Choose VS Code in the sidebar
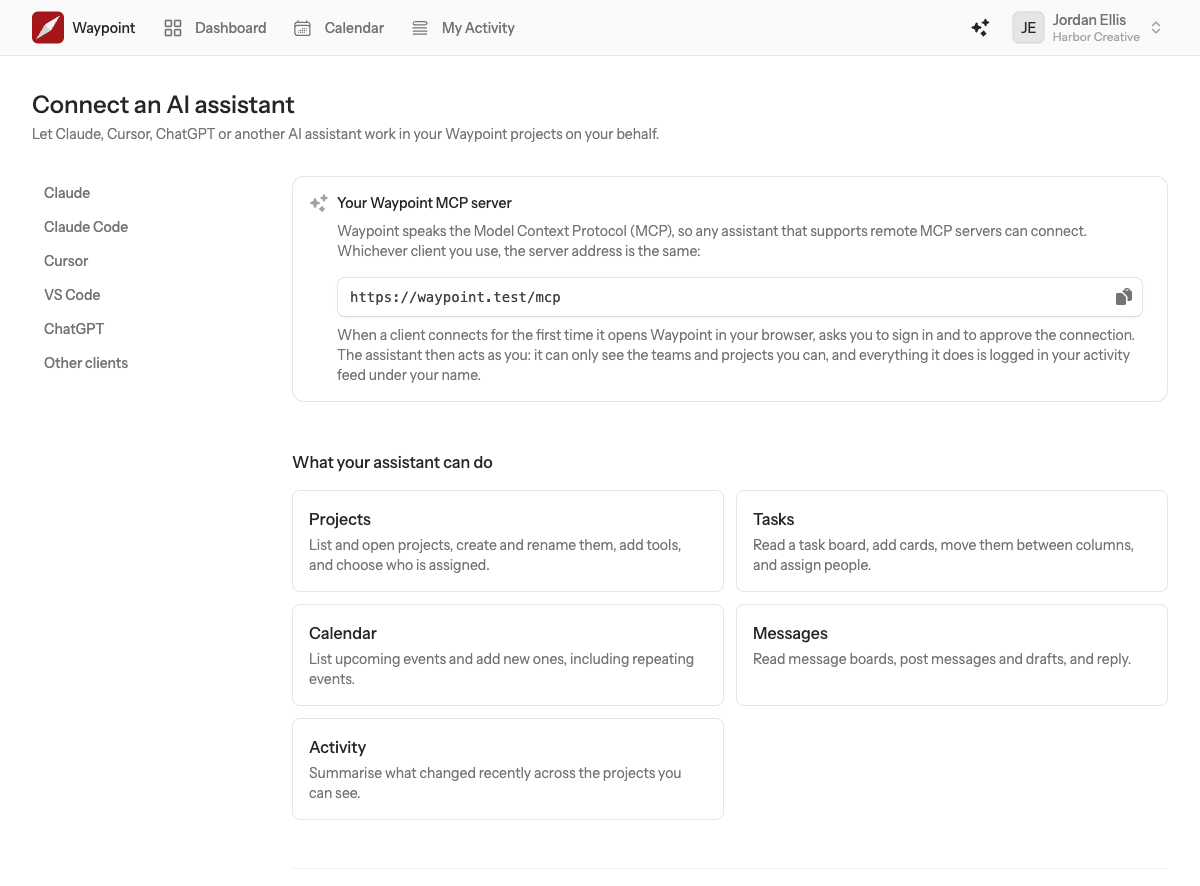The height and width of the screenshot is (886, 1200). (x=72, y=295)
